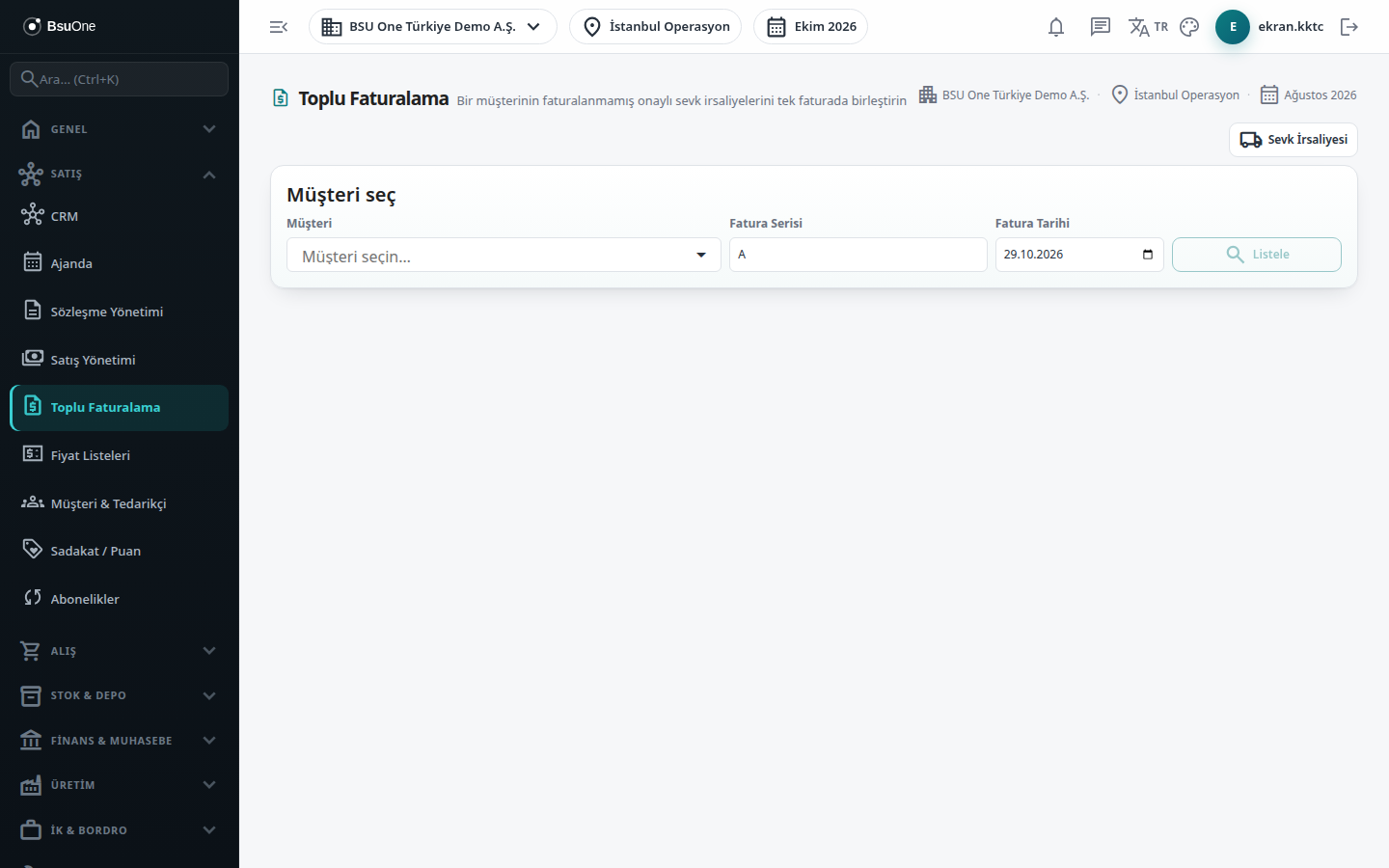Expand the FİNANS & MUHASEBE section
1389x868 pixels.
120,741
